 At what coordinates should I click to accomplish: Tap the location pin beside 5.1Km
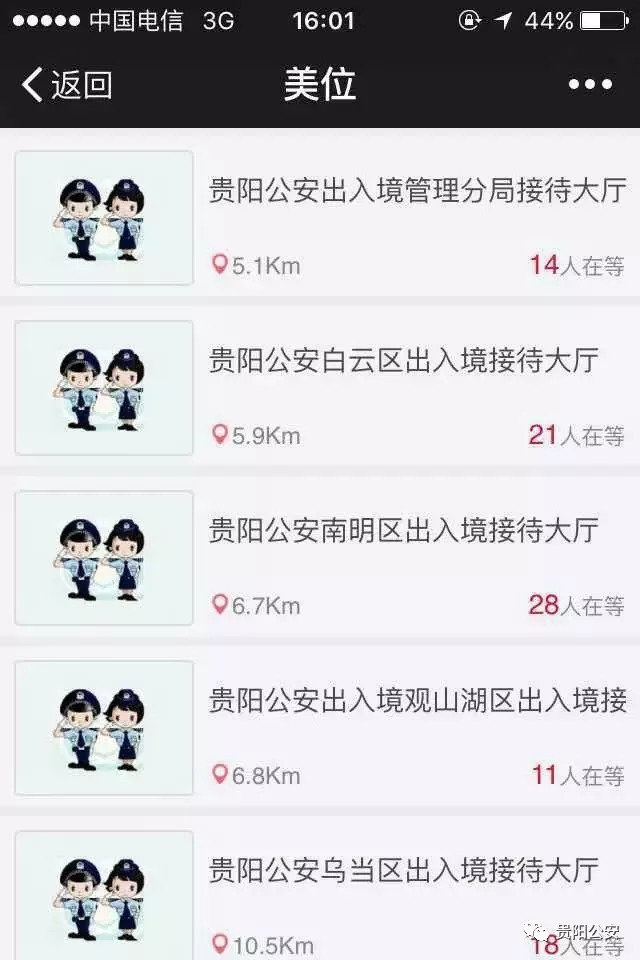(x=219, y=265)
